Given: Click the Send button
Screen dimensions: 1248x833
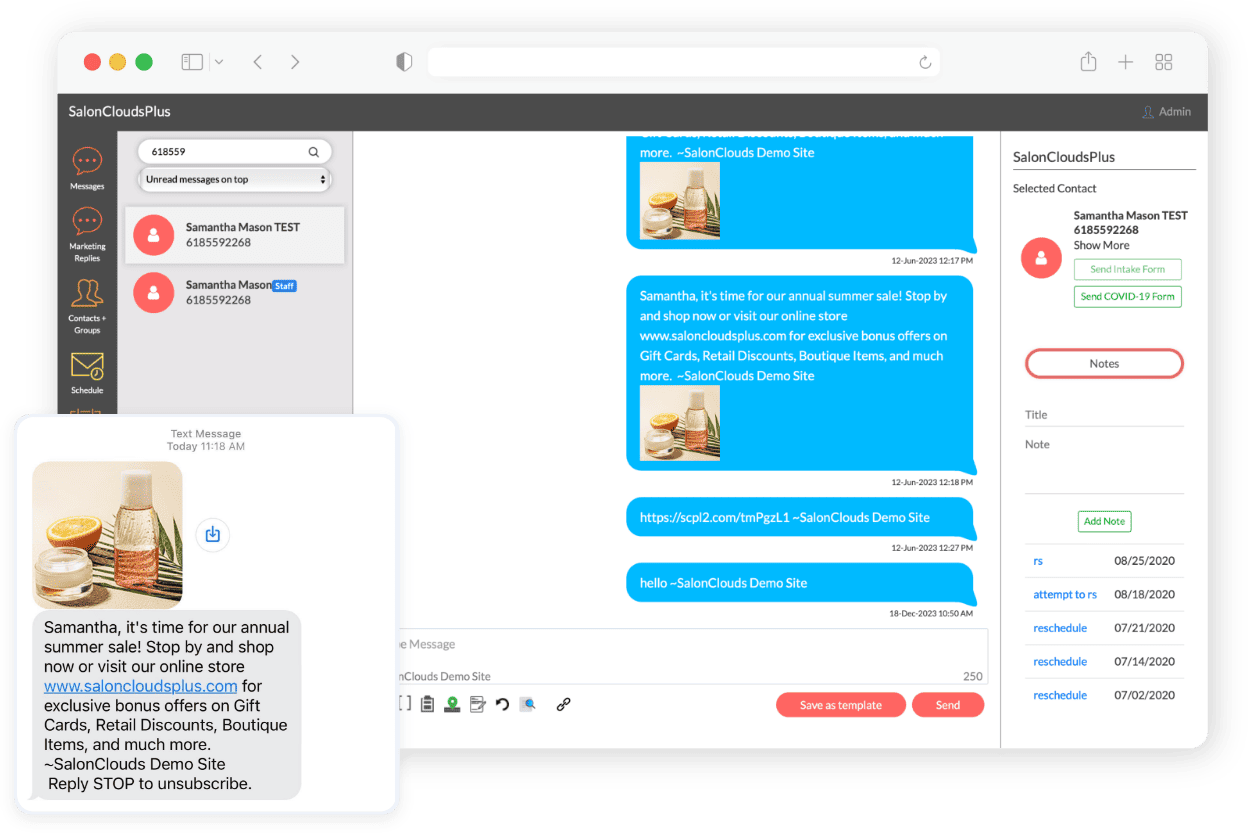Looking at the screenshot, I should (x=947, y=705).
